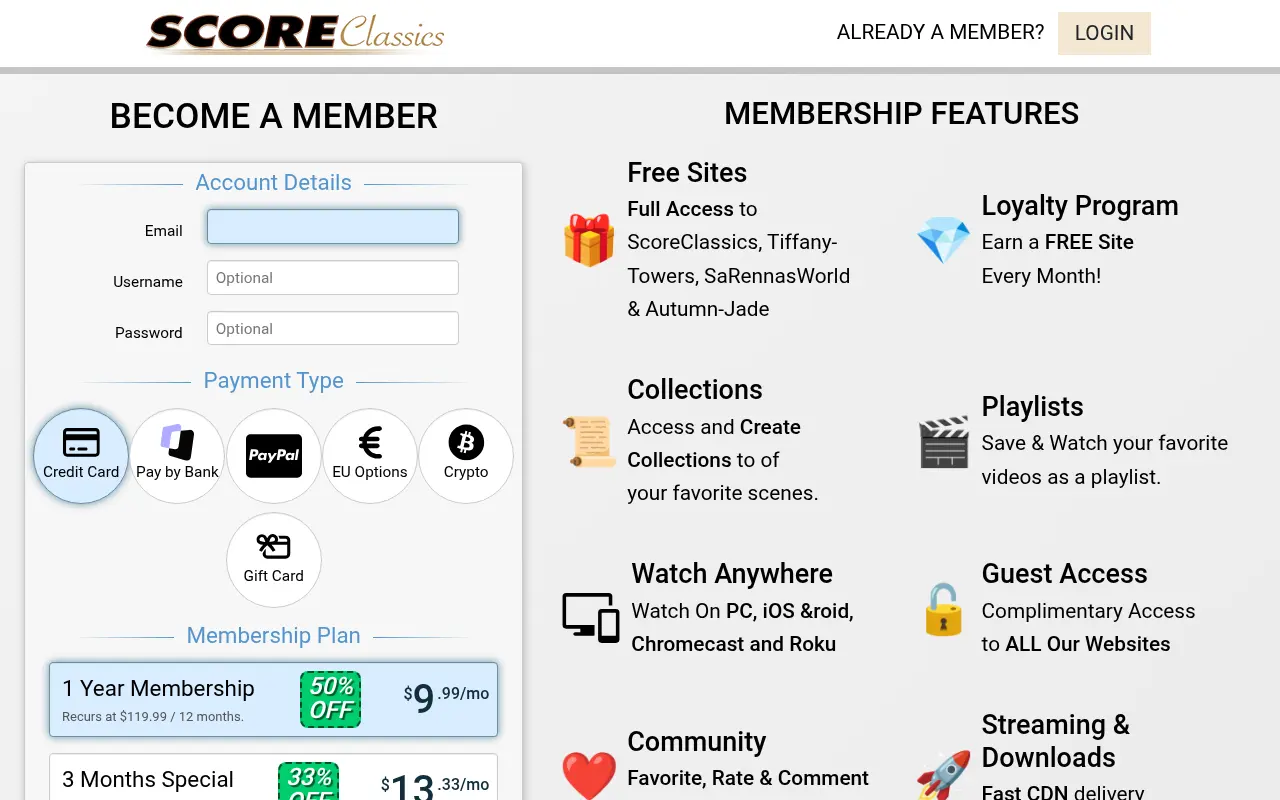This screenshot has height=800, width=1280.
Task: Select the Gift Card payment option
Action: [x=274, y=560]
